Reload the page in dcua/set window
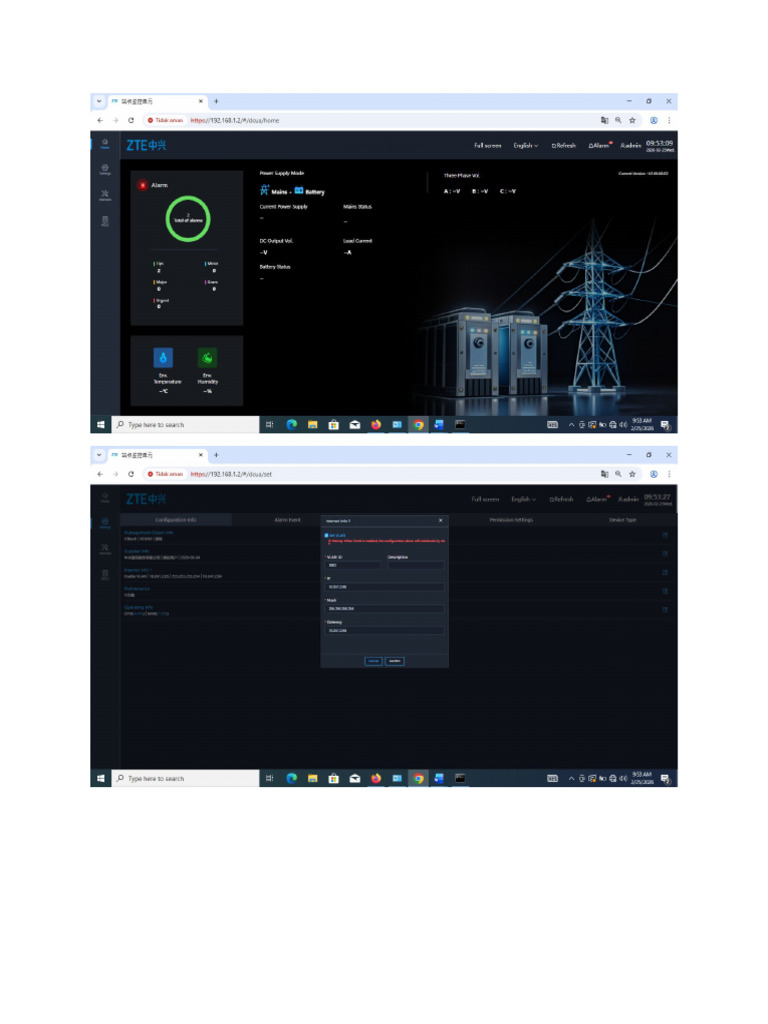This screenshot has height=1024, width=768. [x=131, y=474]
